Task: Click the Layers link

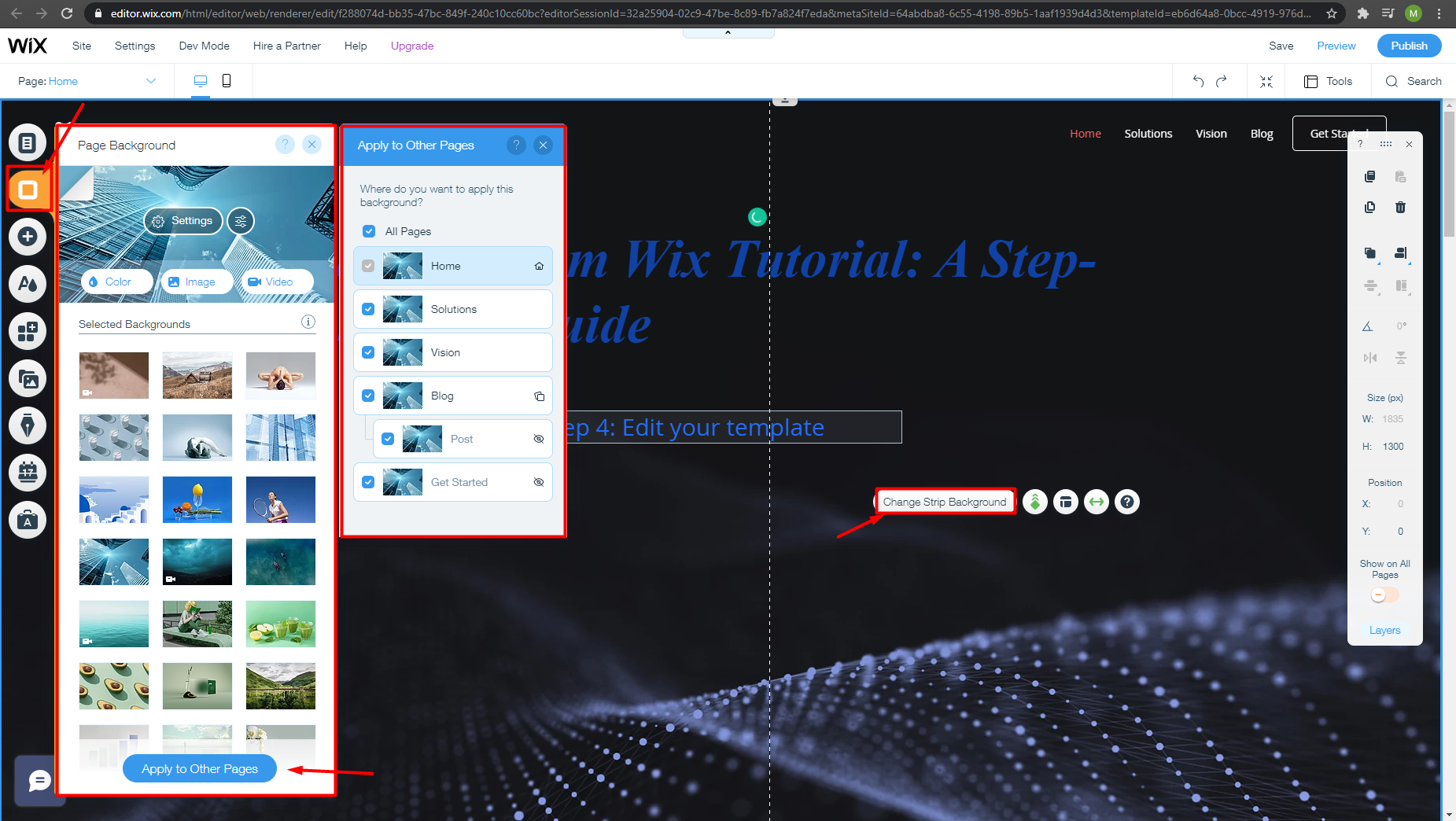Action: [1384, 630]
